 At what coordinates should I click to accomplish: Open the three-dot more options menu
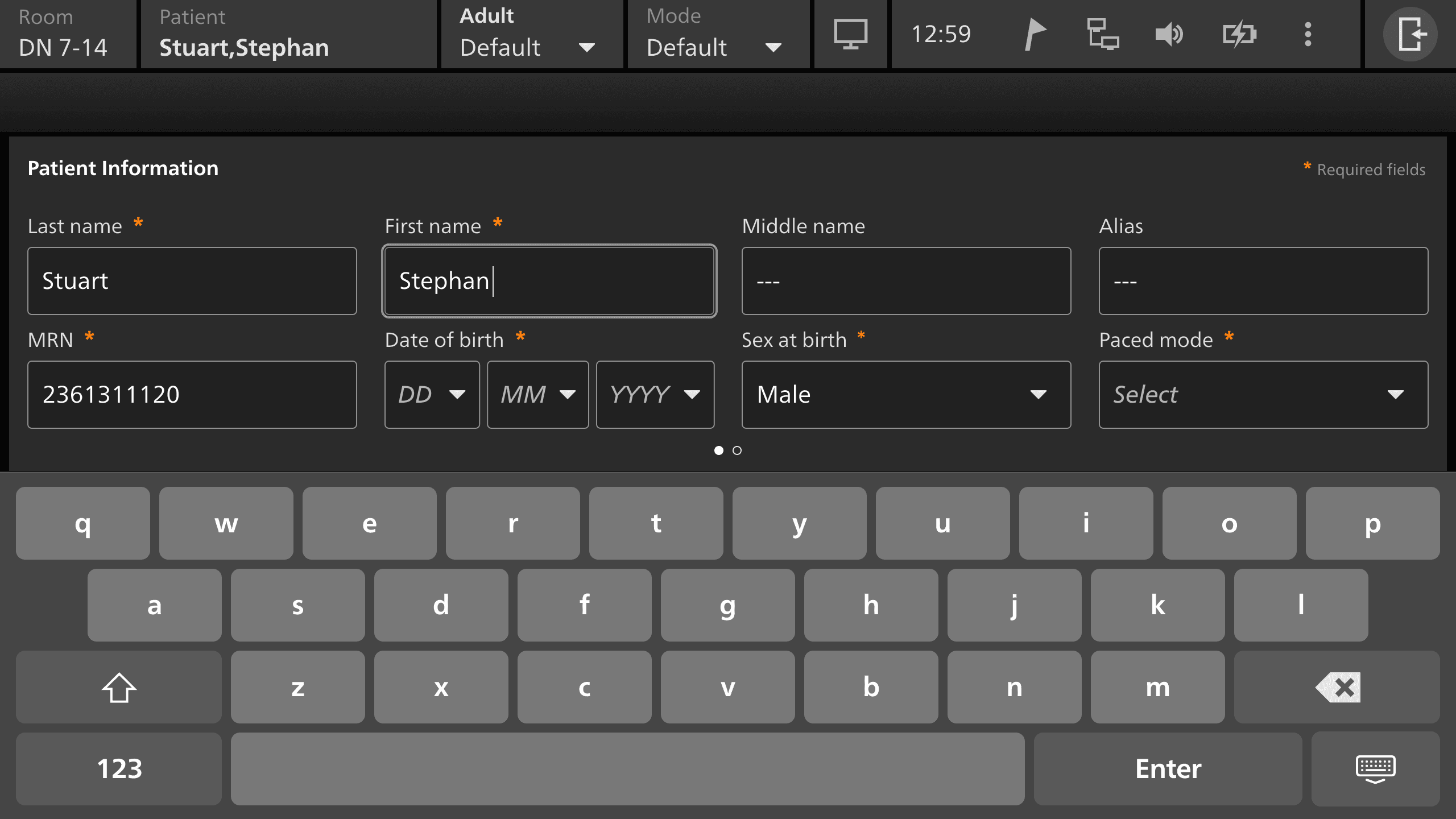(x=1308, y=34)
